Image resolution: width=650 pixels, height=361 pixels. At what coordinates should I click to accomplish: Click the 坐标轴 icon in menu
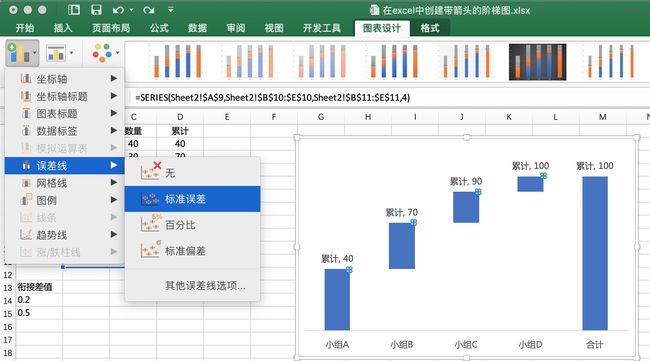click(26, 78)
